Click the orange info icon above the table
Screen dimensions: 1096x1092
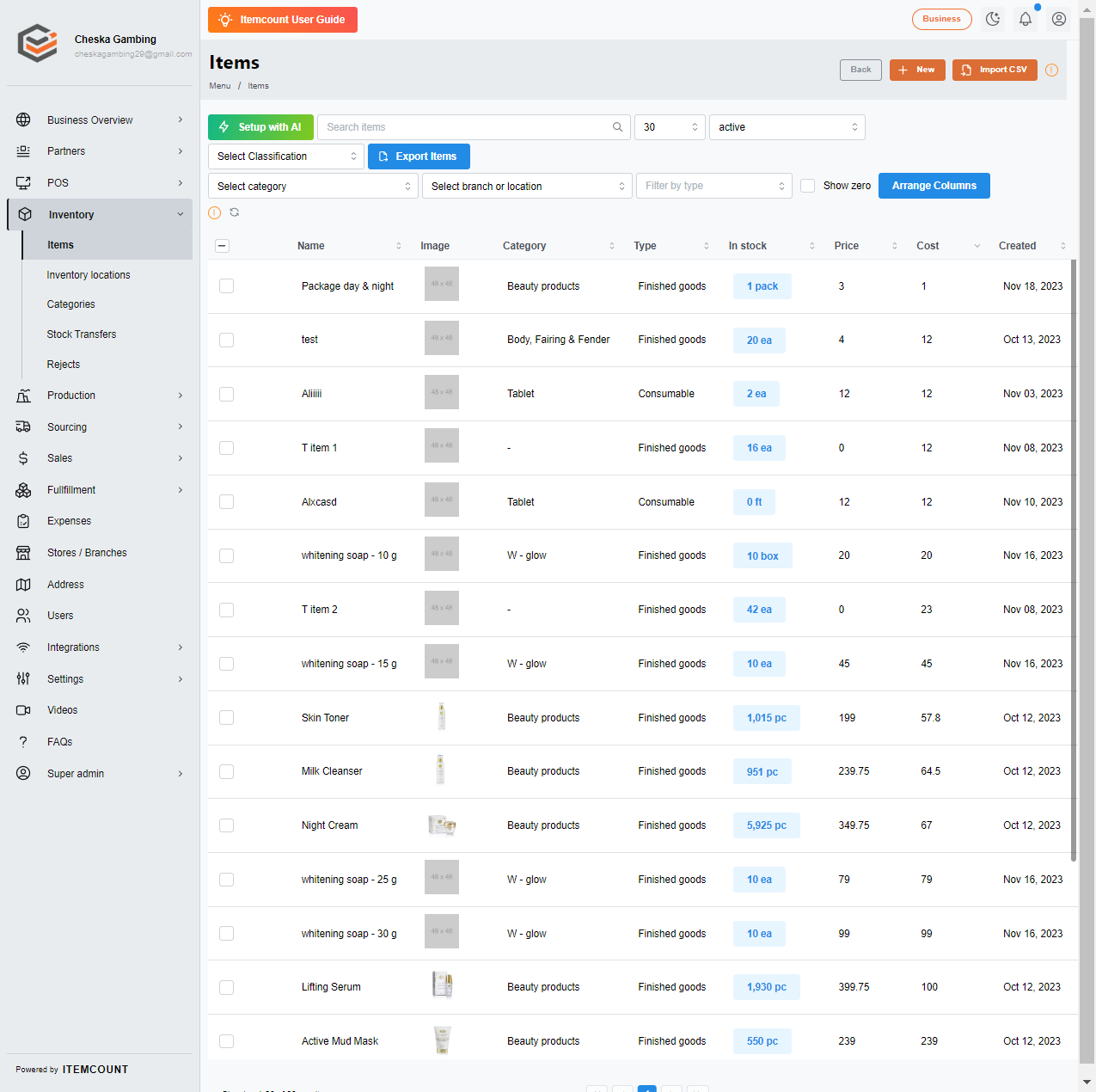point(215,212)
